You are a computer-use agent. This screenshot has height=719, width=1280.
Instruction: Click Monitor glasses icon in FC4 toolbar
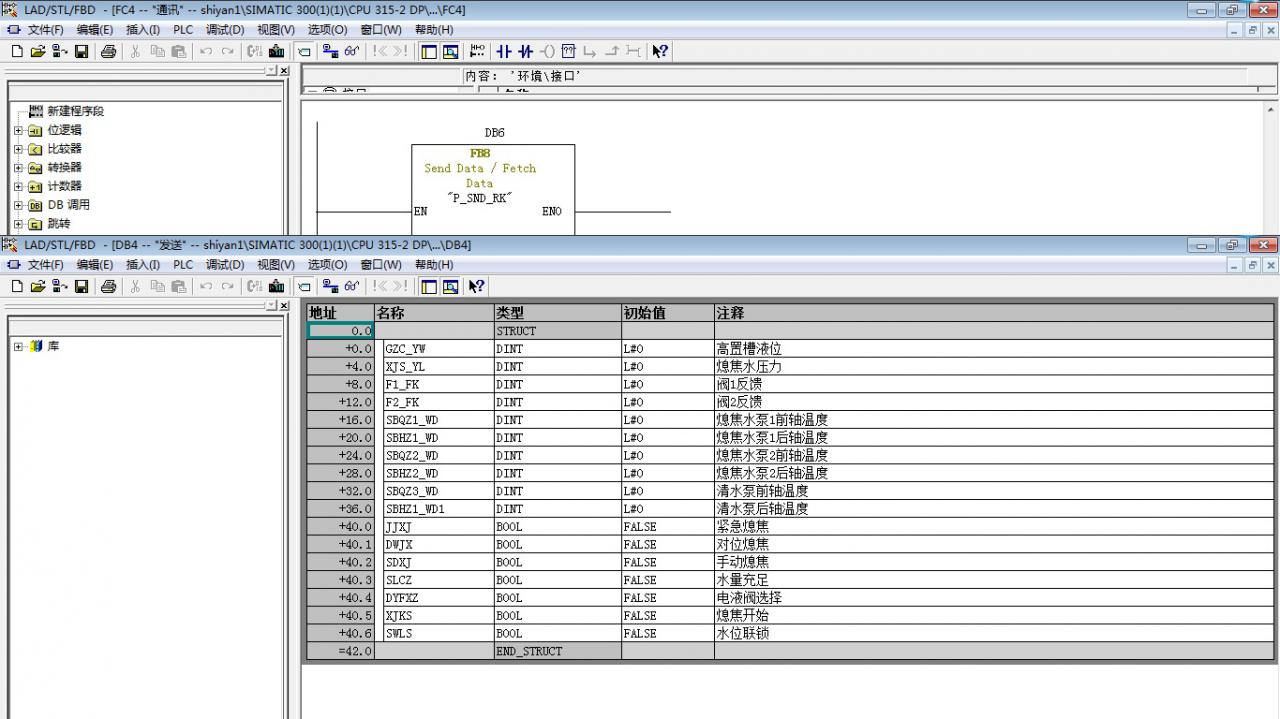tap(352, 51)
